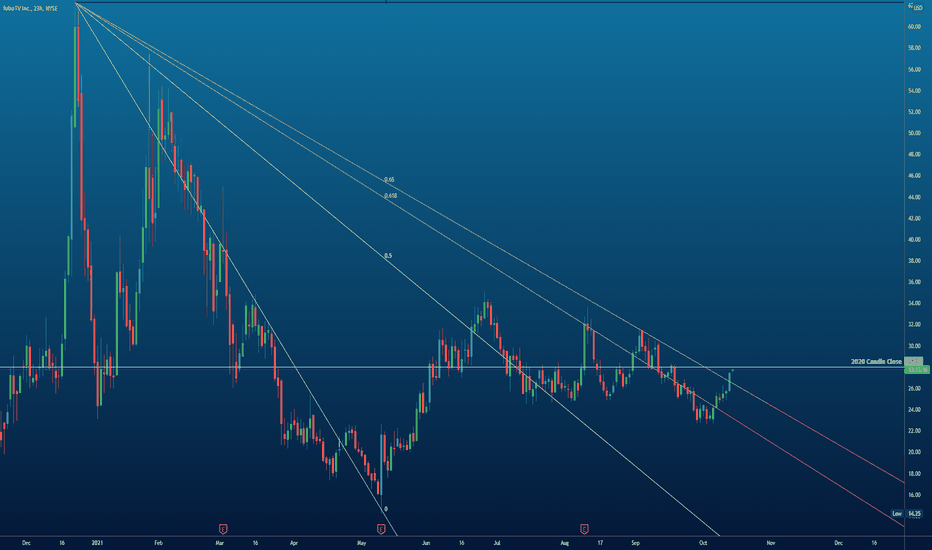Viewport: 932px width, 550px height.
Task: Click the Jun label on time axis
Action: coord(426,543)
